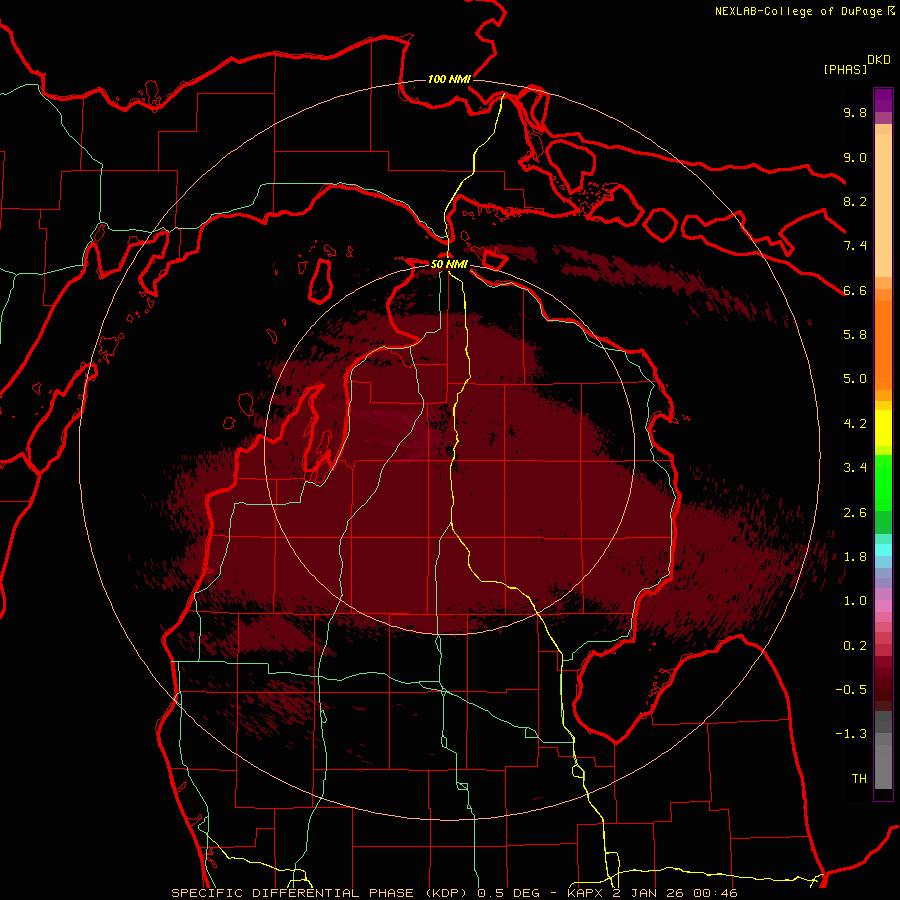Click the 5.0 legend value
Image resolution: width=900 pixels, height=900 pixels.
pos(855,379)
